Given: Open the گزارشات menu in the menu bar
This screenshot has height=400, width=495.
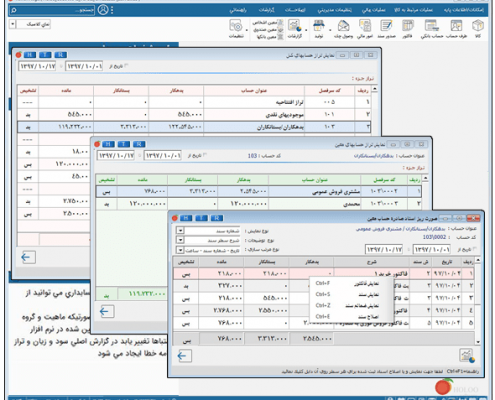Looking at the screenshot, I should pyautogui.click(x=267, y=10).
